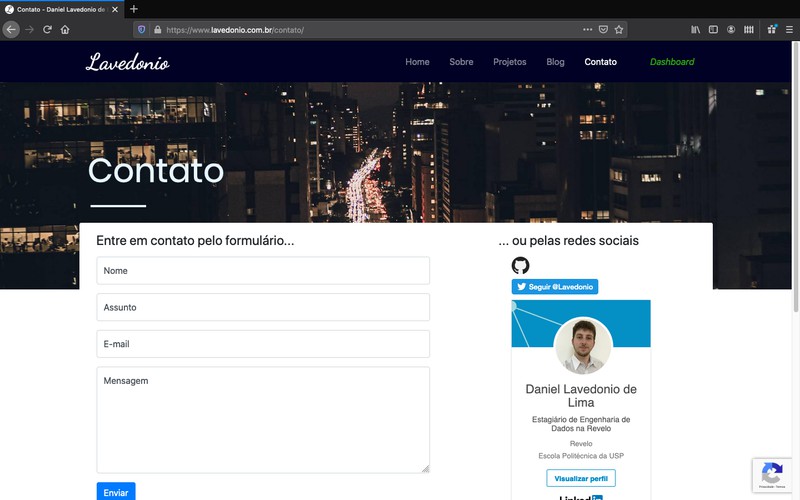
Task: Click the reCAPTCHA badge
Action: pos(772,474)
